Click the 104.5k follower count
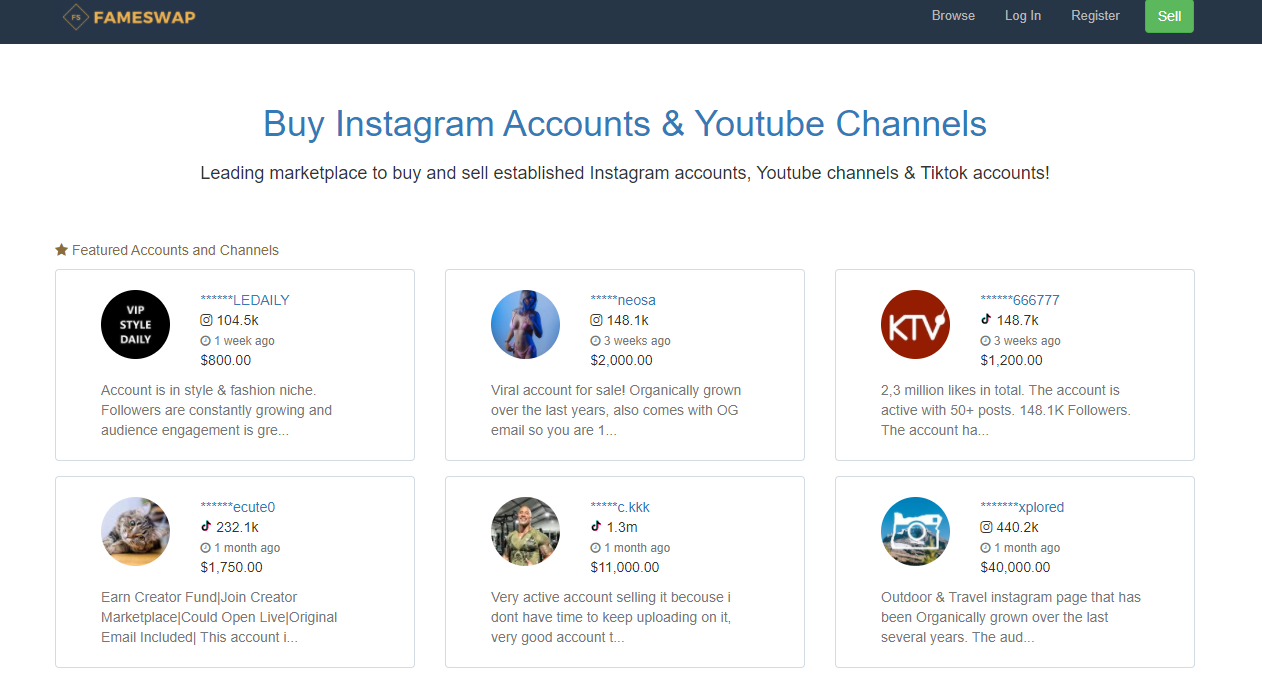Screen dimensions: 1262x678 click(238, 320)
